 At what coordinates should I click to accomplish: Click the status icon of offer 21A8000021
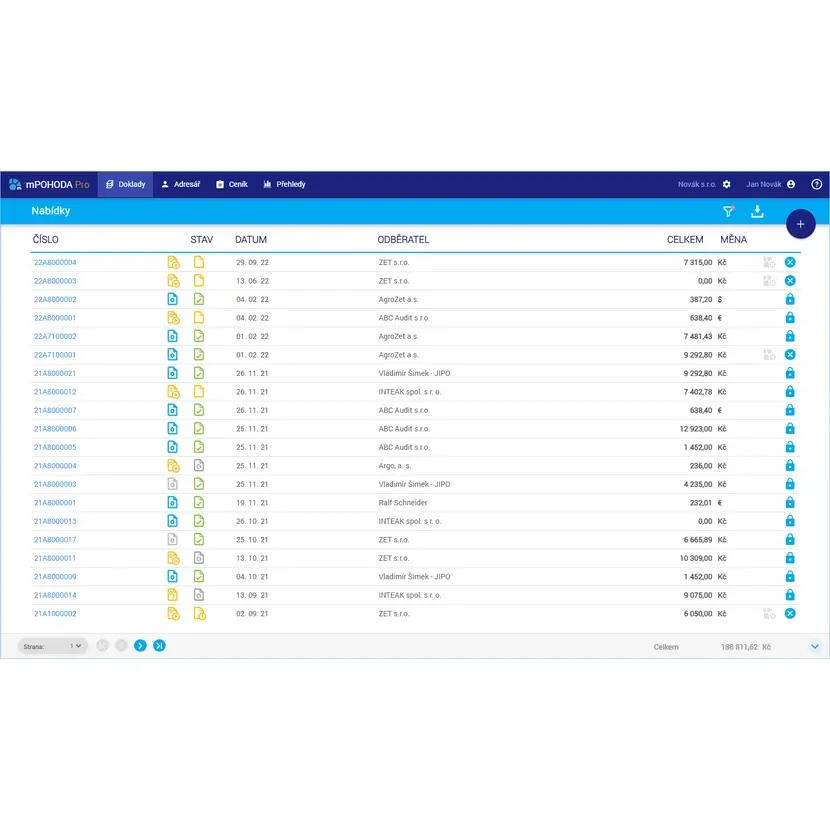coord(199,373)
